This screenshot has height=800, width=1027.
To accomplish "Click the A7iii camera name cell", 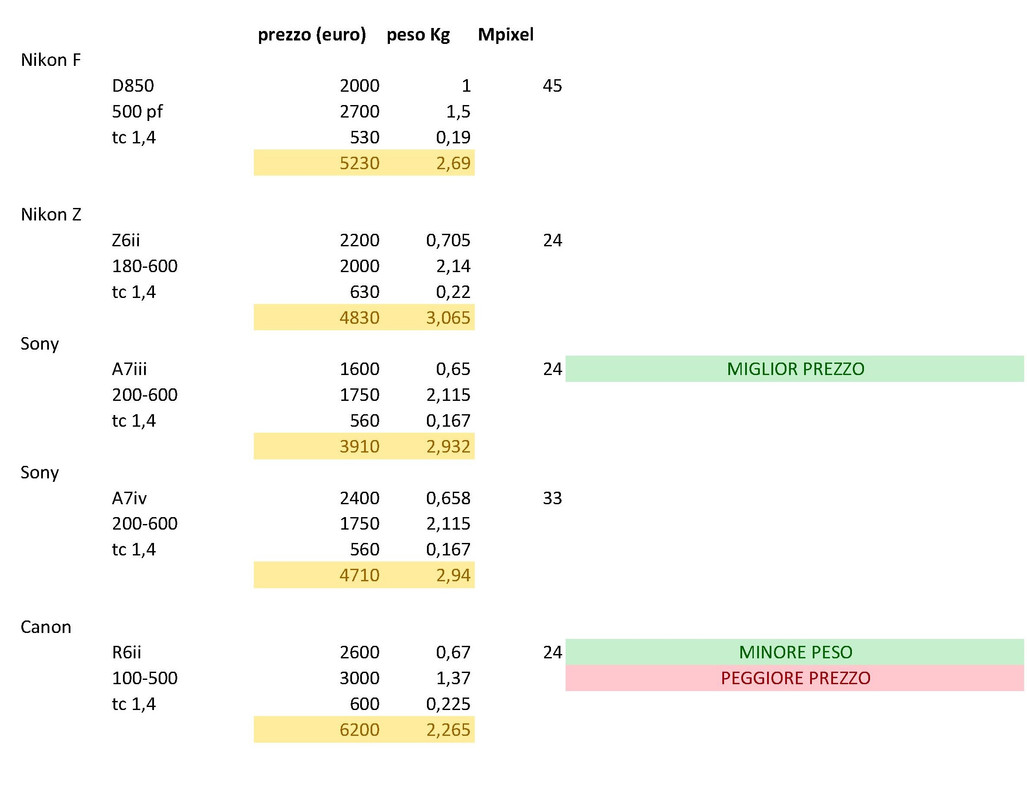I will pos(129,369).
